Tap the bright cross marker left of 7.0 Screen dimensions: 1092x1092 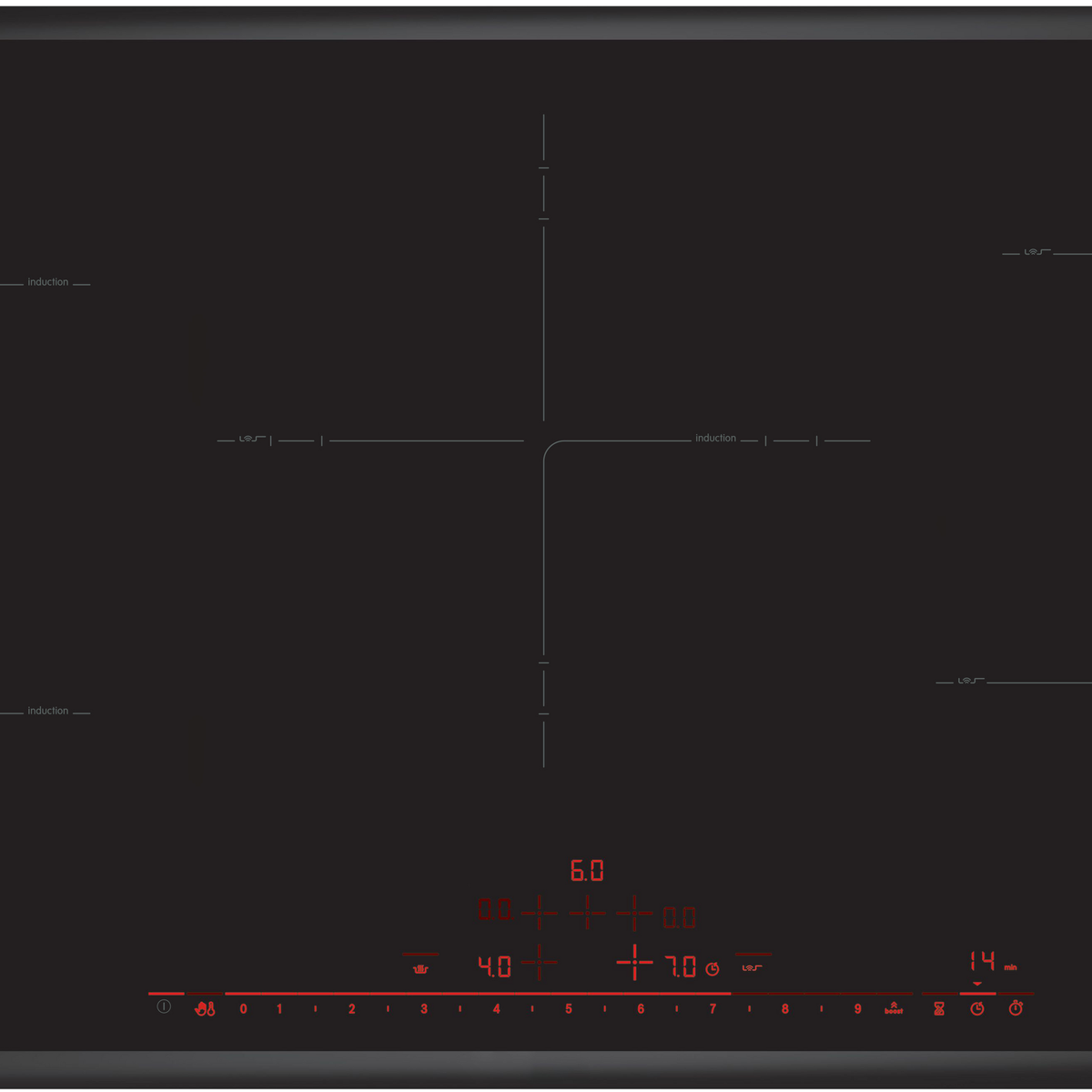coord(634,962)
